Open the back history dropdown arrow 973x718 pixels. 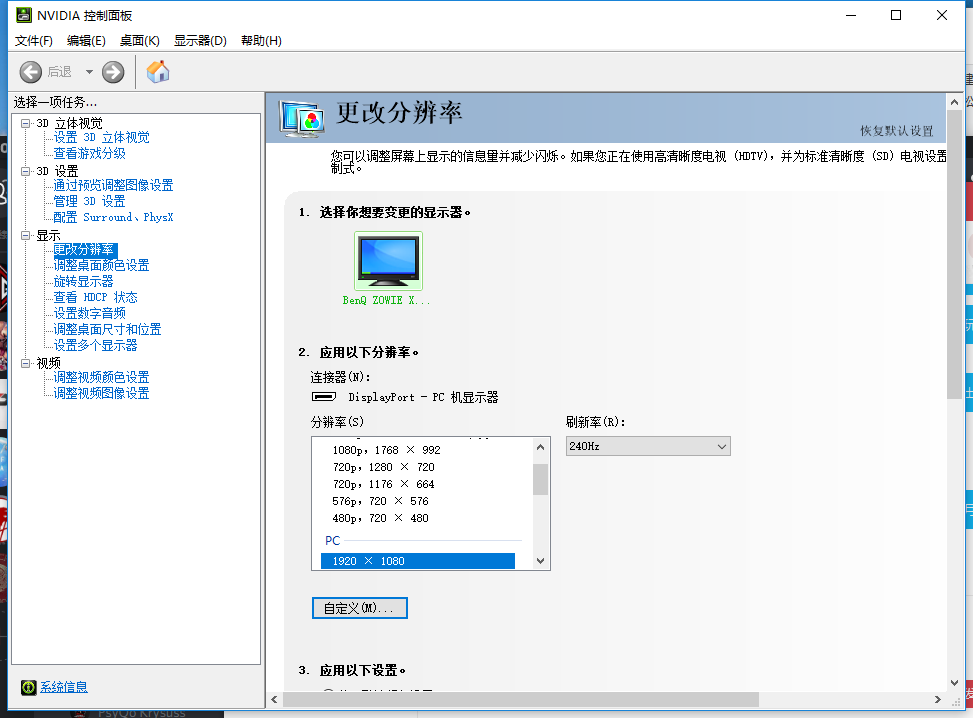89,72
